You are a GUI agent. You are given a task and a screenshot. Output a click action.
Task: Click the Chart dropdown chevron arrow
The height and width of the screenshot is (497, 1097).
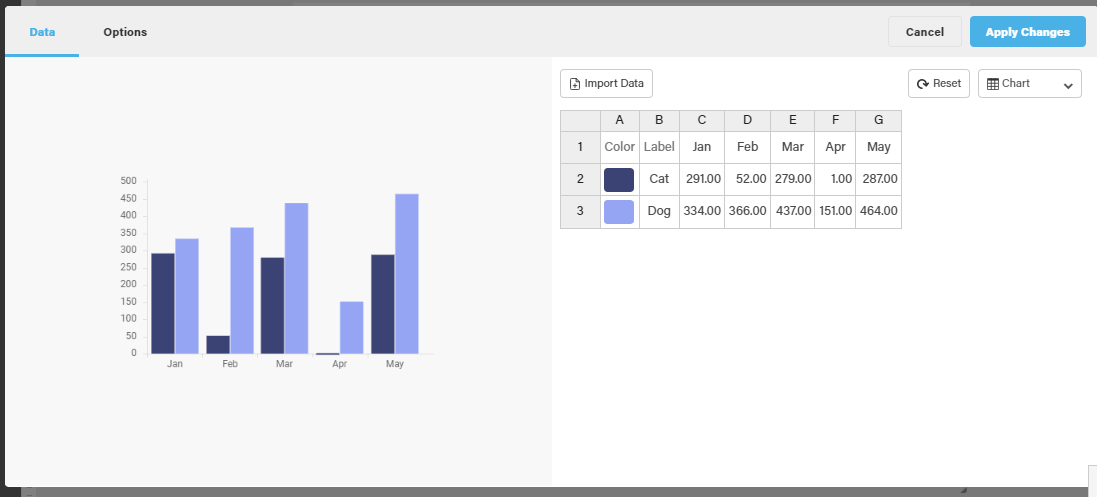[x=1068, y=85]
